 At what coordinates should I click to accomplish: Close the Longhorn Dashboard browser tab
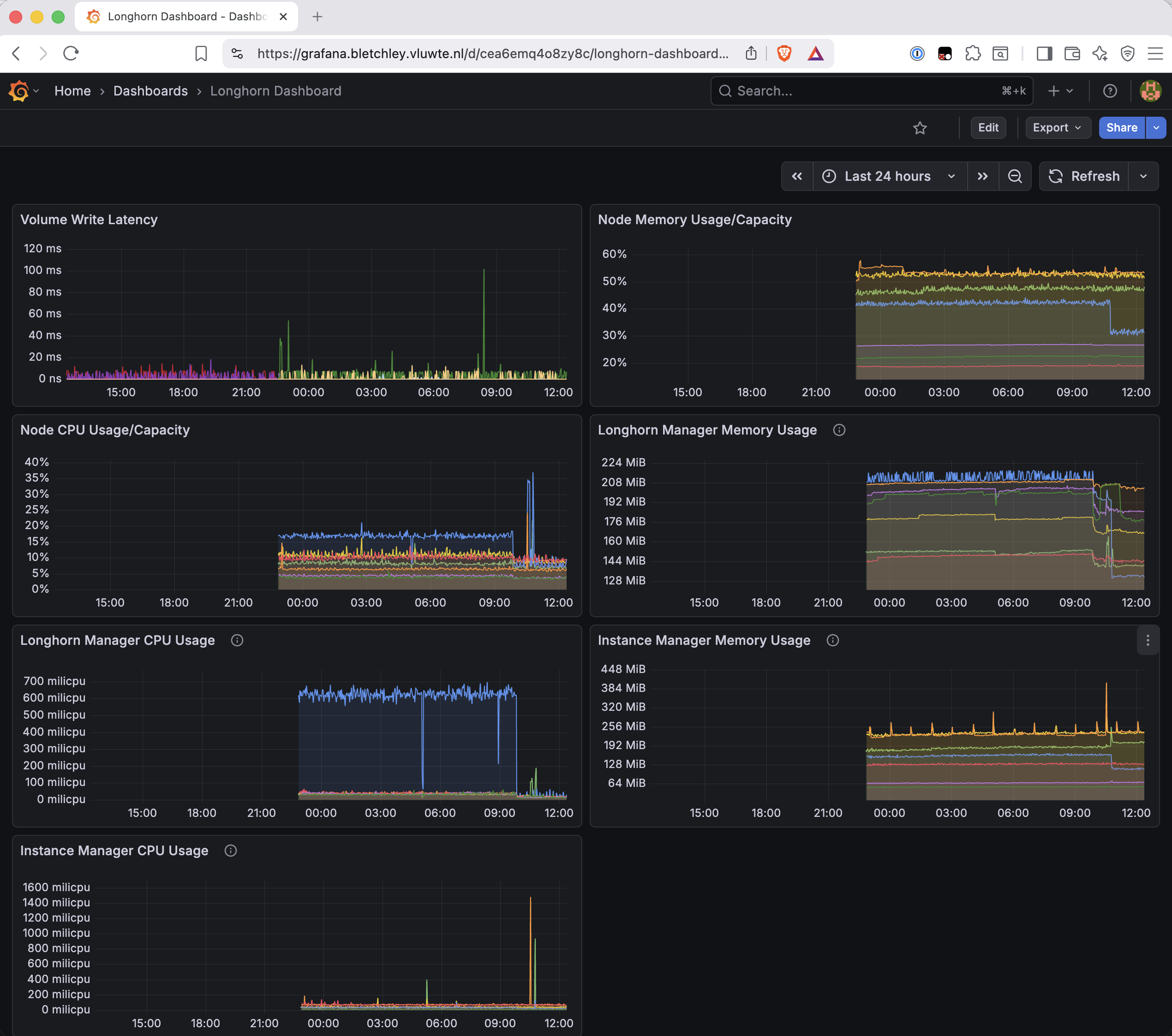tap(283, 17)
